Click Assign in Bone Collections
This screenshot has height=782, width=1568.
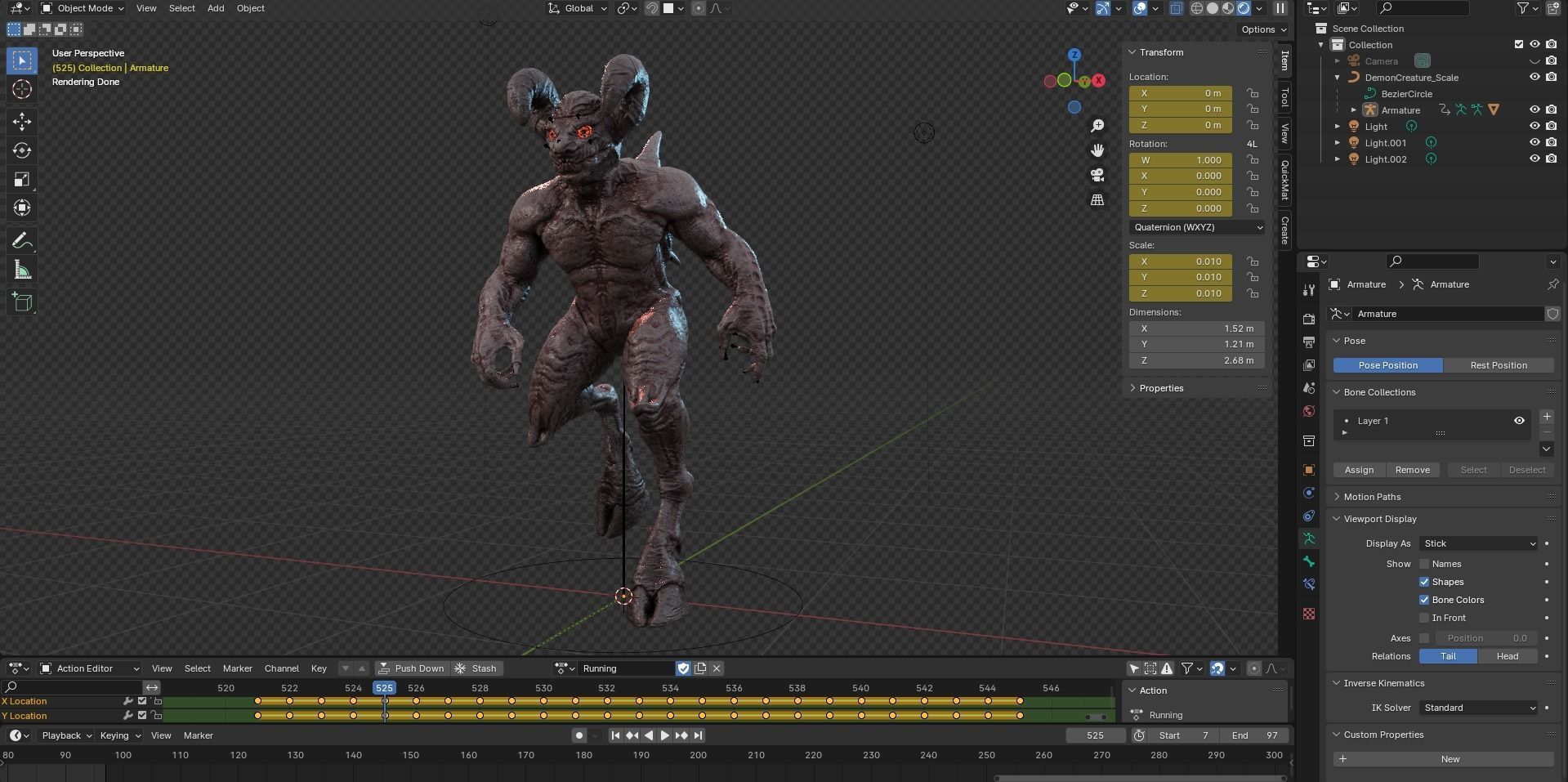coord(1359,470)
